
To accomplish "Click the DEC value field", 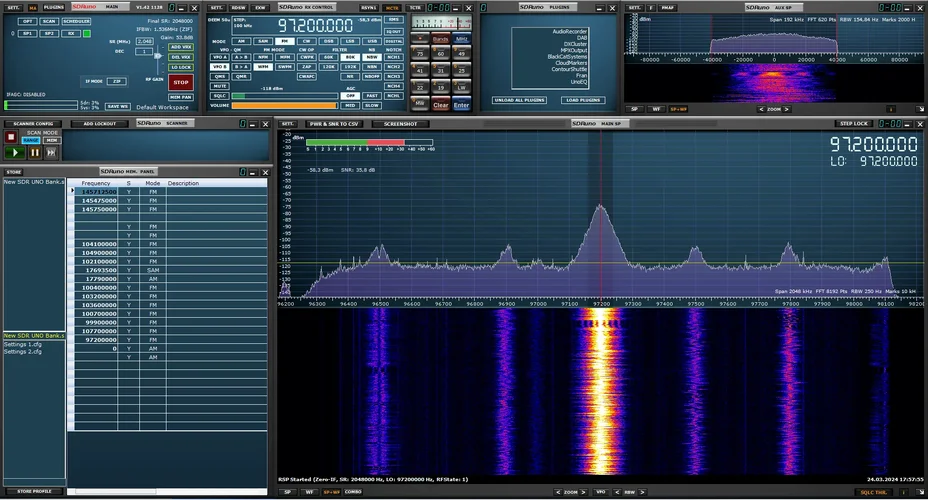I will click(x=144, y=51).
